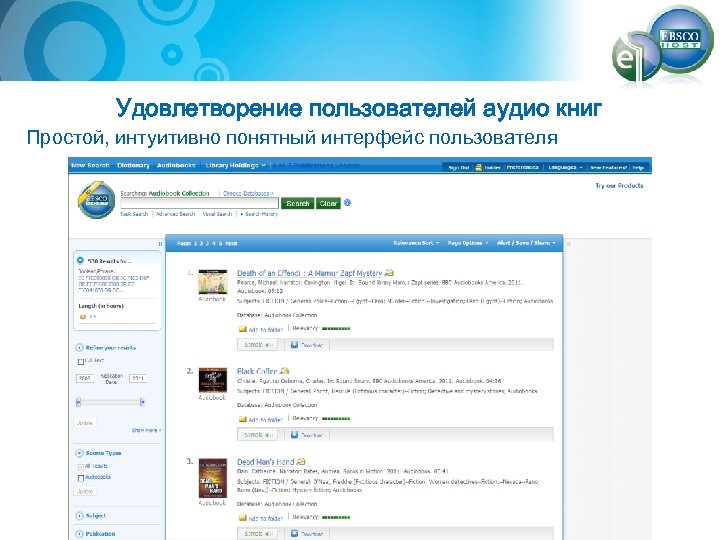Viewport: 720px width, 540px height.
Task: Open the Library Holdings dropdown
Action: tap(236, 165)
